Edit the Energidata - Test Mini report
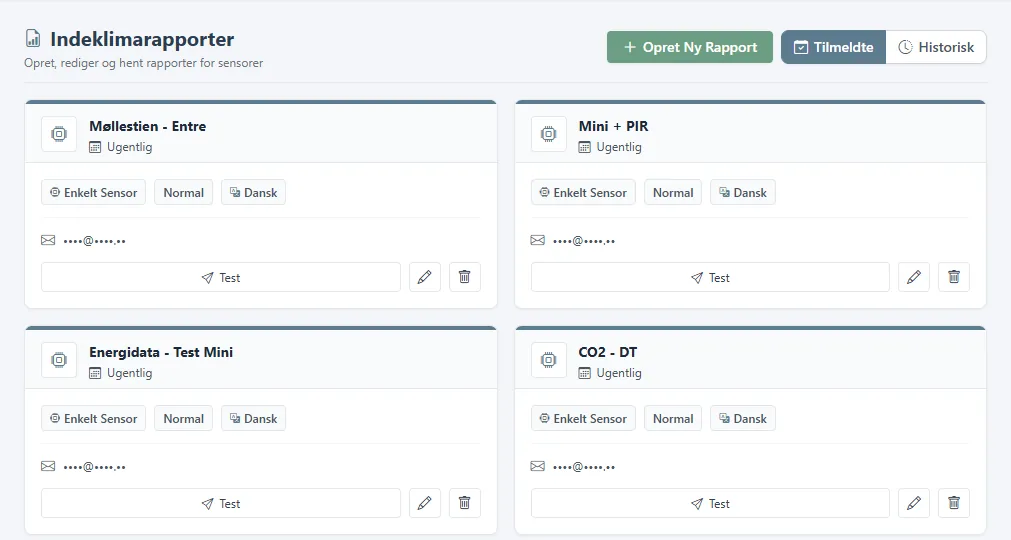Screen dimensions: 1011x540 tap(425, 503)
